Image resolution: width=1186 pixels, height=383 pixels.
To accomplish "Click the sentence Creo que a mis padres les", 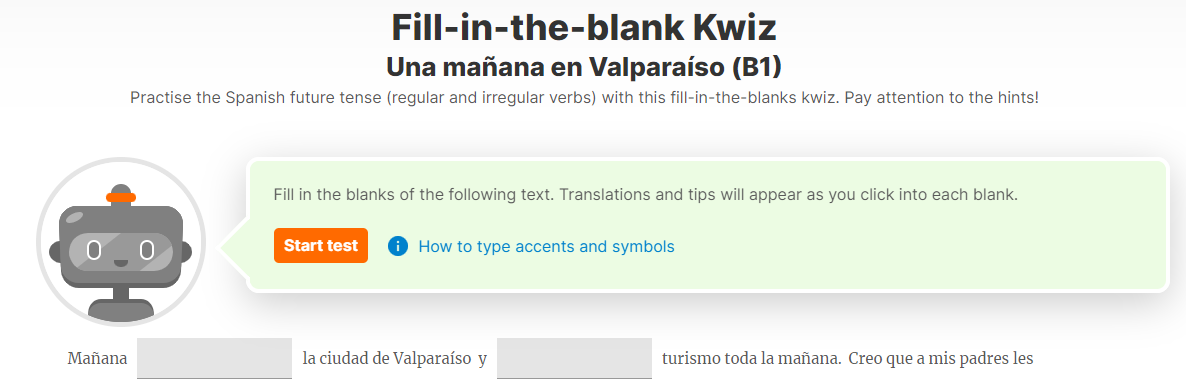I will pos(941,358).
